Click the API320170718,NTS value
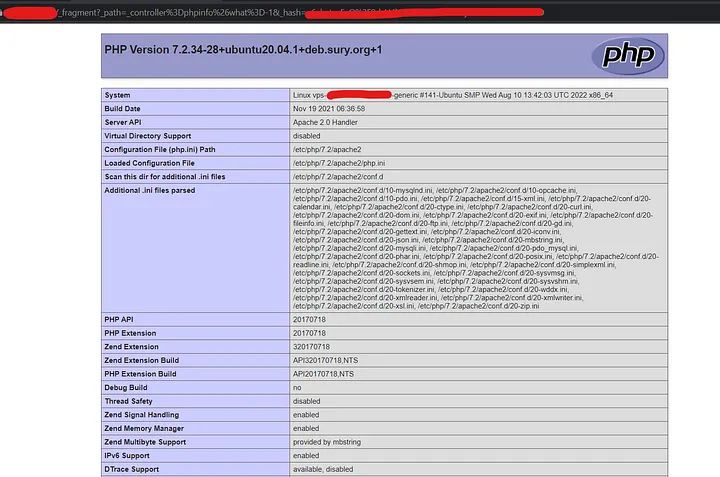720x477 pixels. (x=325, y=360)
